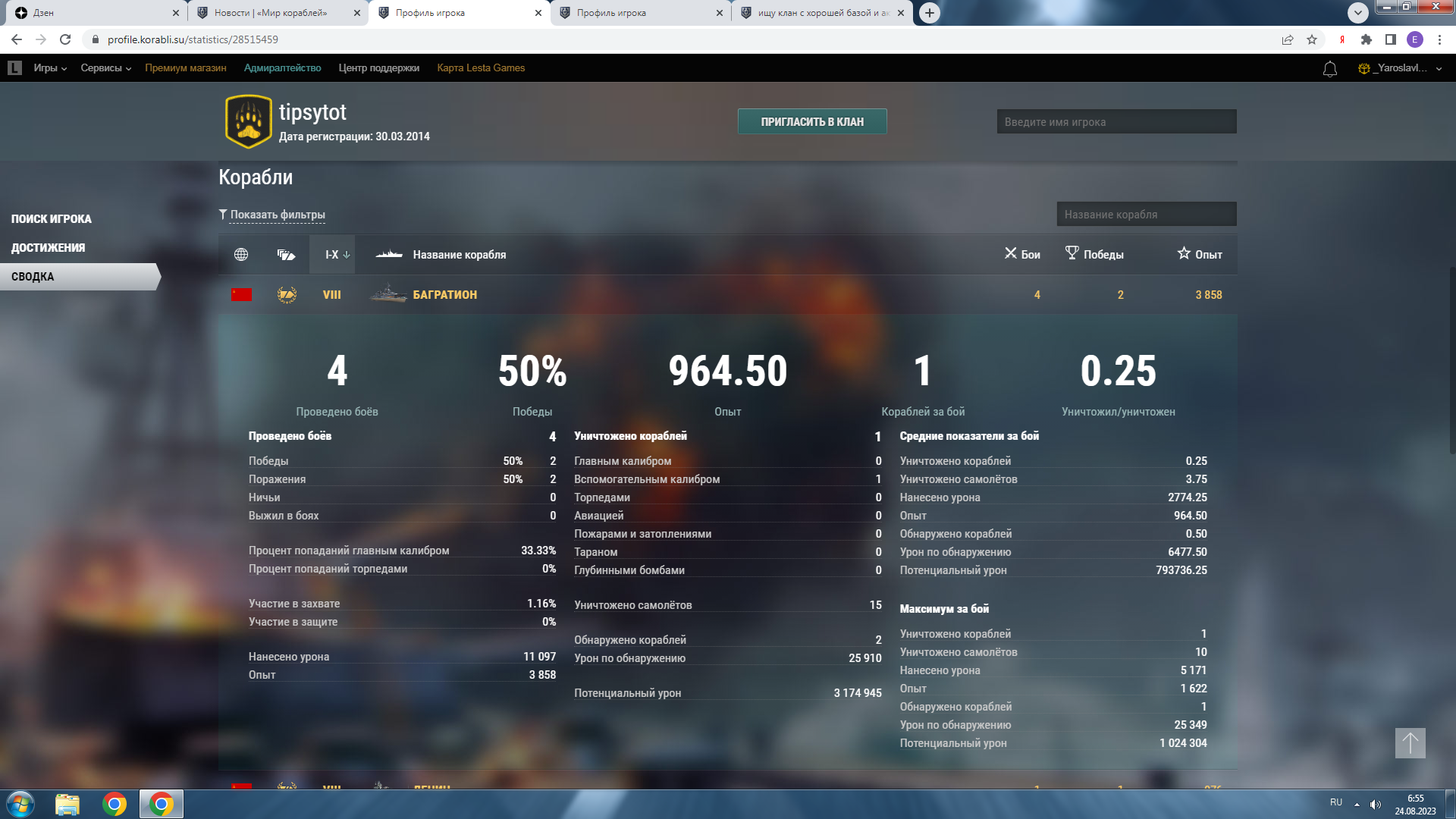Open Премиум магазин link
Screen dimensions: 1456x819
pos(186,68)
